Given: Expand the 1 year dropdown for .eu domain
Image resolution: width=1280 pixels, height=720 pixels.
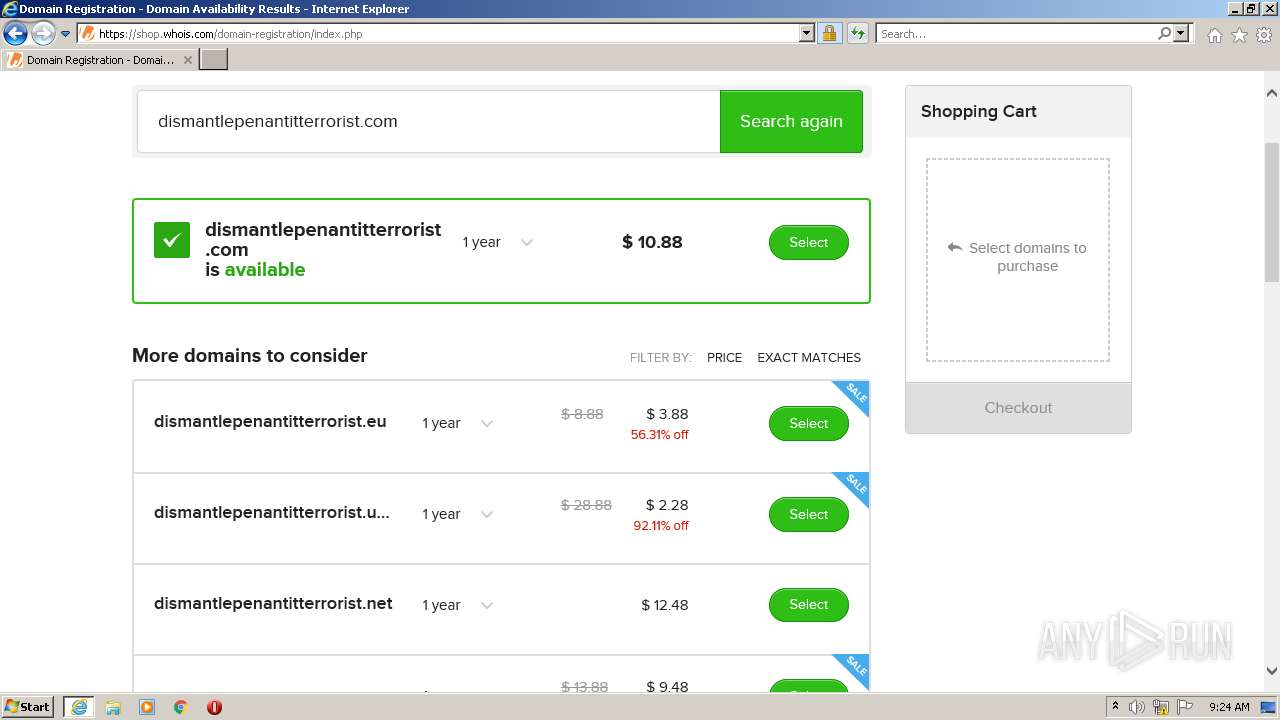Looking at the screenshot, I should point(458,423).
